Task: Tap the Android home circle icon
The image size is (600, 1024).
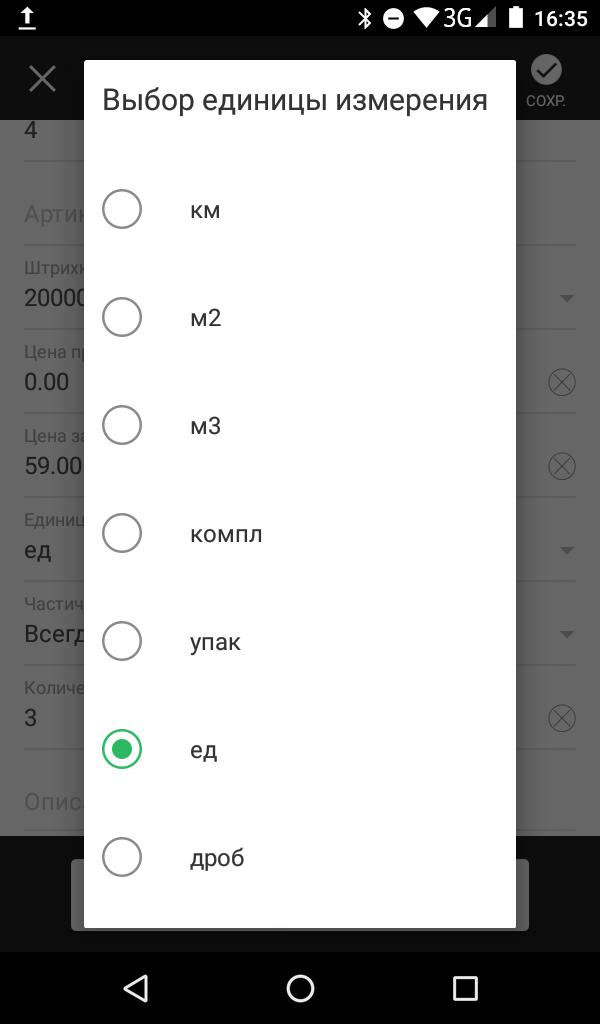Action: (x=300, y=988)
